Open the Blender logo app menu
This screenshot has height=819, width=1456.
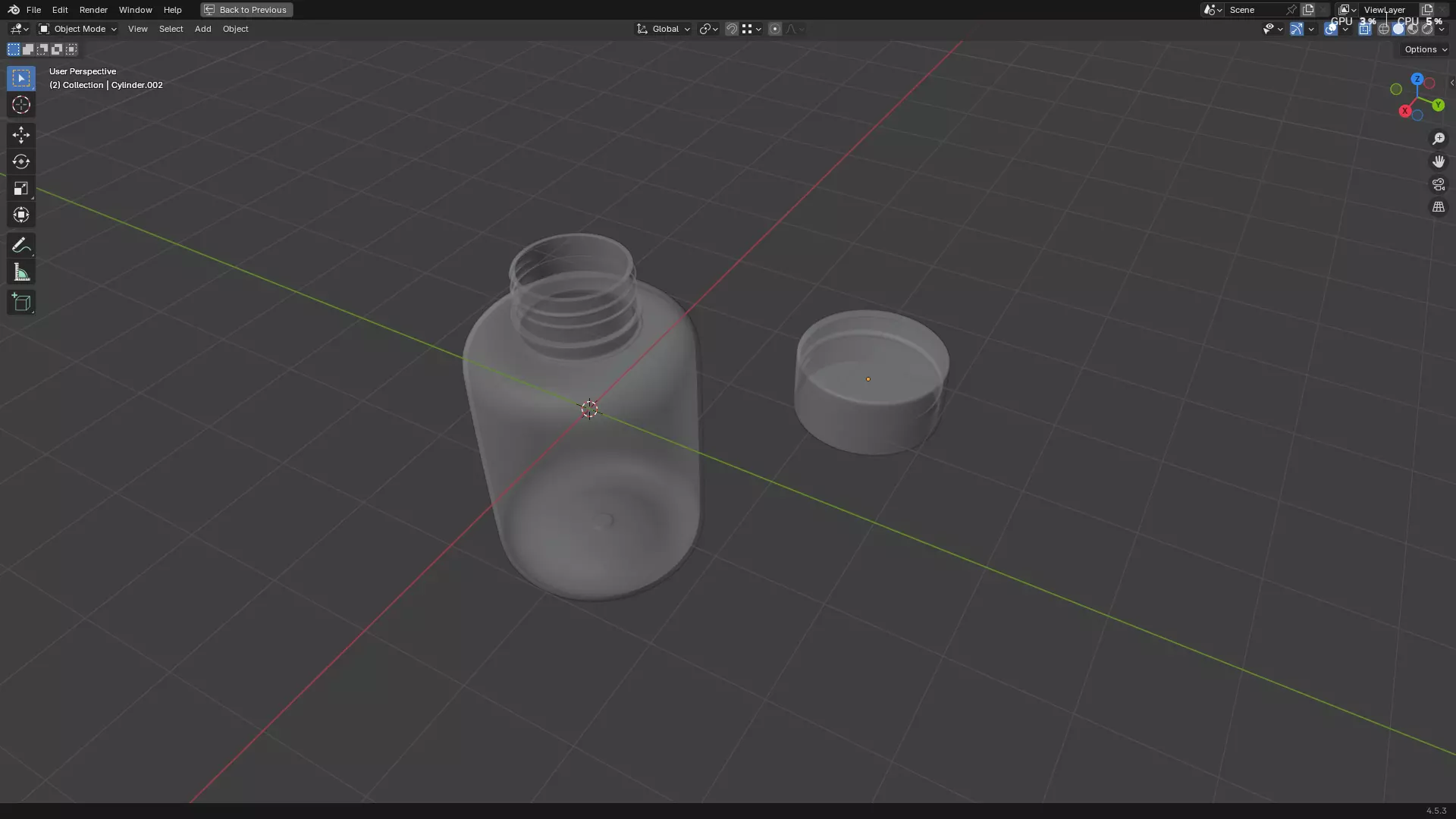click(x=14, y=10)
